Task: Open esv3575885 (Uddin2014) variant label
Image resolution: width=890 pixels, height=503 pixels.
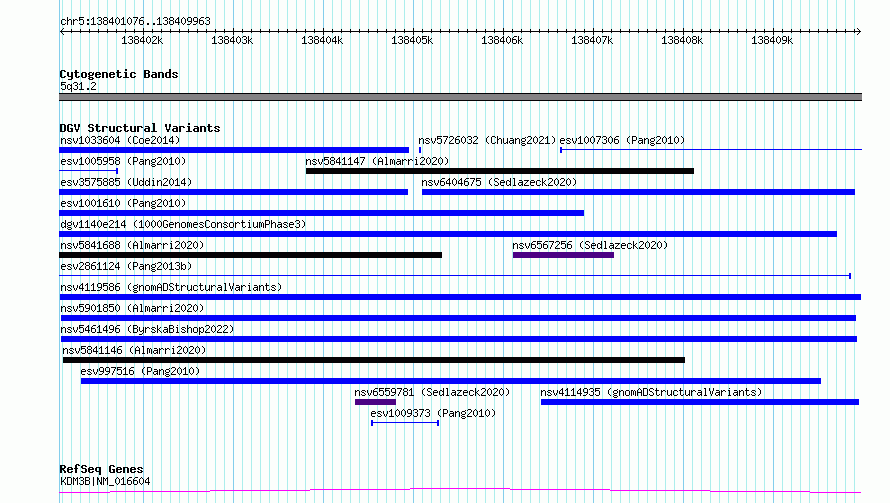Action: 126,182
